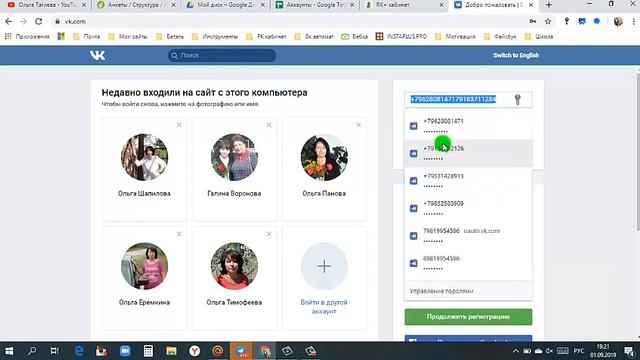Remove Ольга Панова from recent accounts
Screen dimensions: 640x360
pos(358,125)
